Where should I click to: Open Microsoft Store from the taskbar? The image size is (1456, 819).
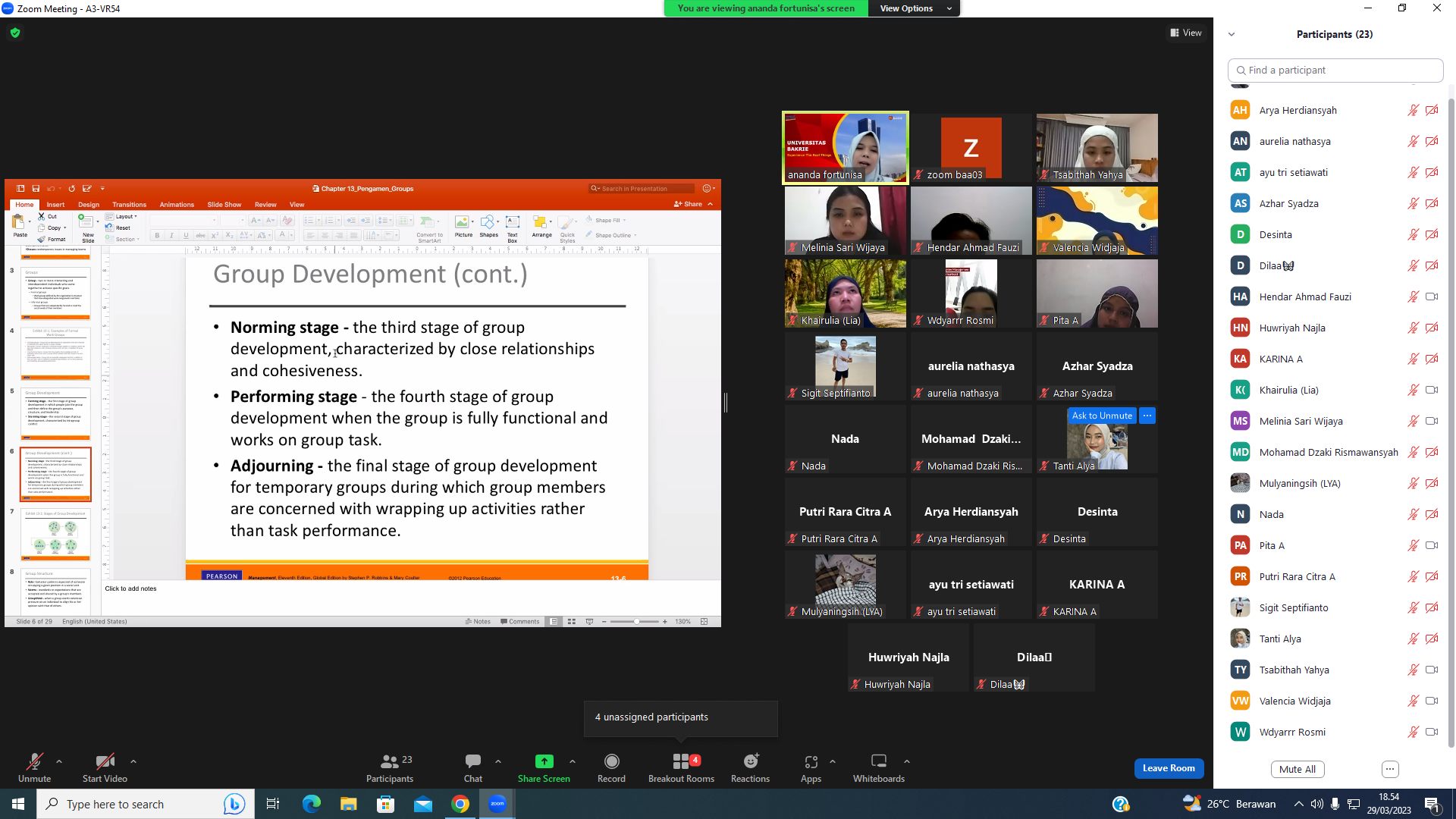pos(386,804)
